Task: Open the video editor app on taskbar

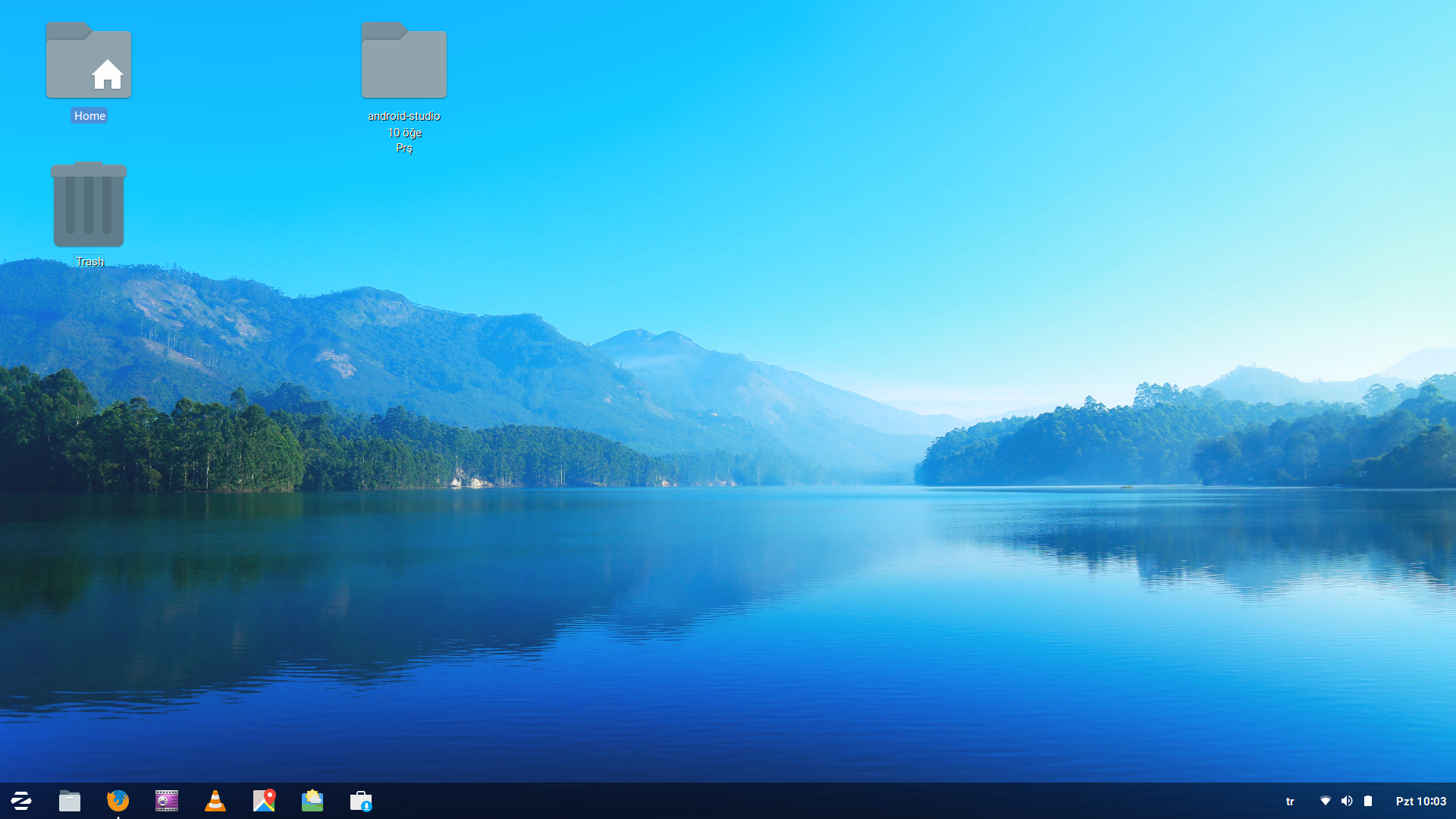Action: tap(167, 801)
